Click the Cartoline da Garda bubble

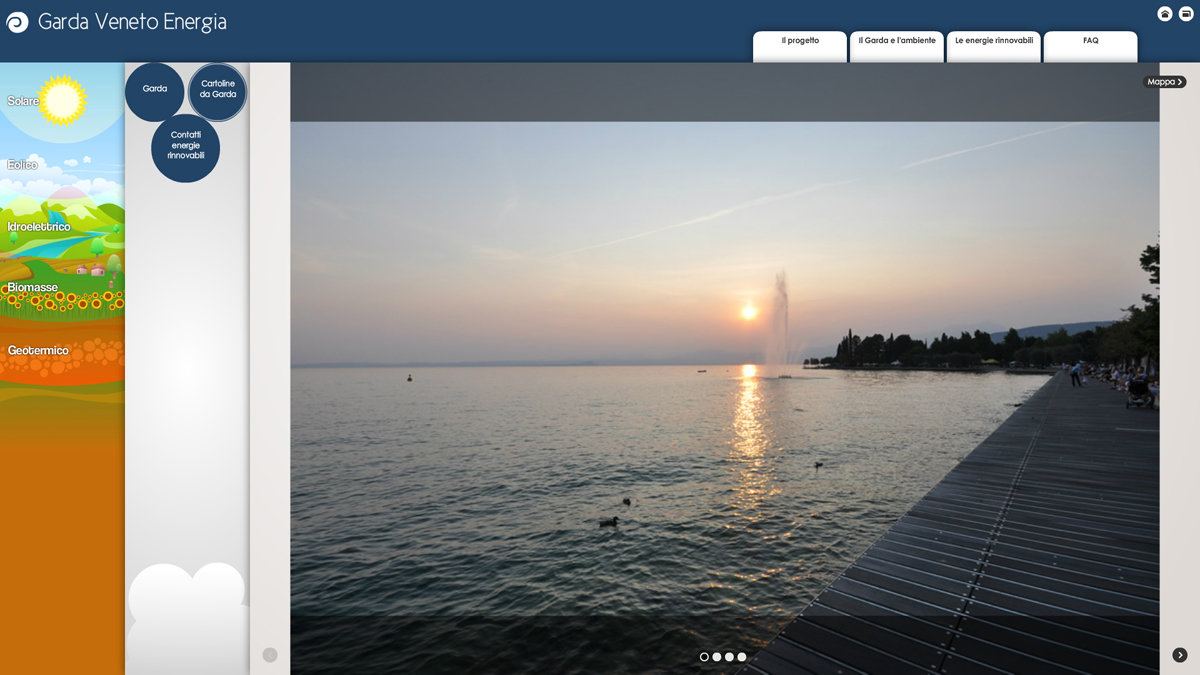click(x=218, y=90)
